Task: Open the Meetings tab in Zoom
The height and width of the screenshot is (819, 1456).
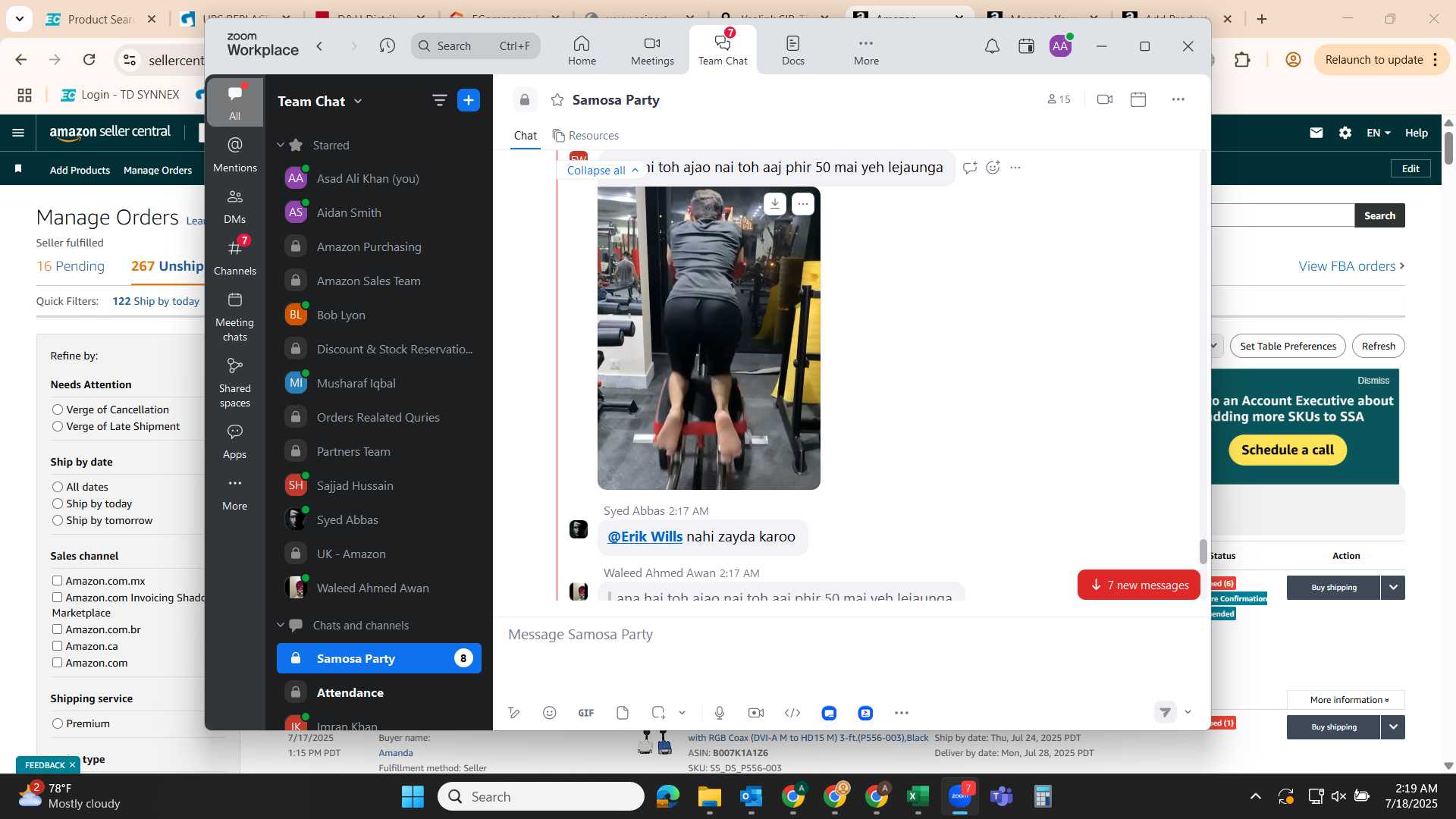Action: coord(652,50)
